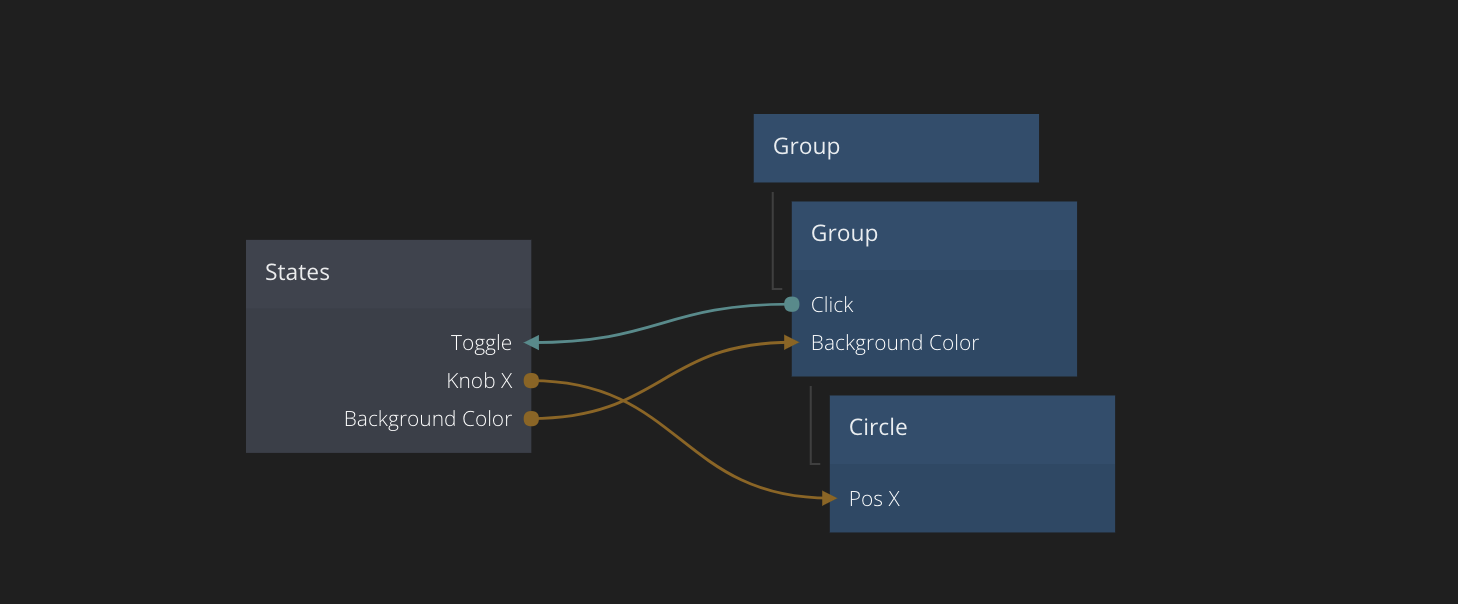The width and height of the screenshot is (1458, 604).
Task: Click the teal Click output port dot
Action: [x=792, y=304]
